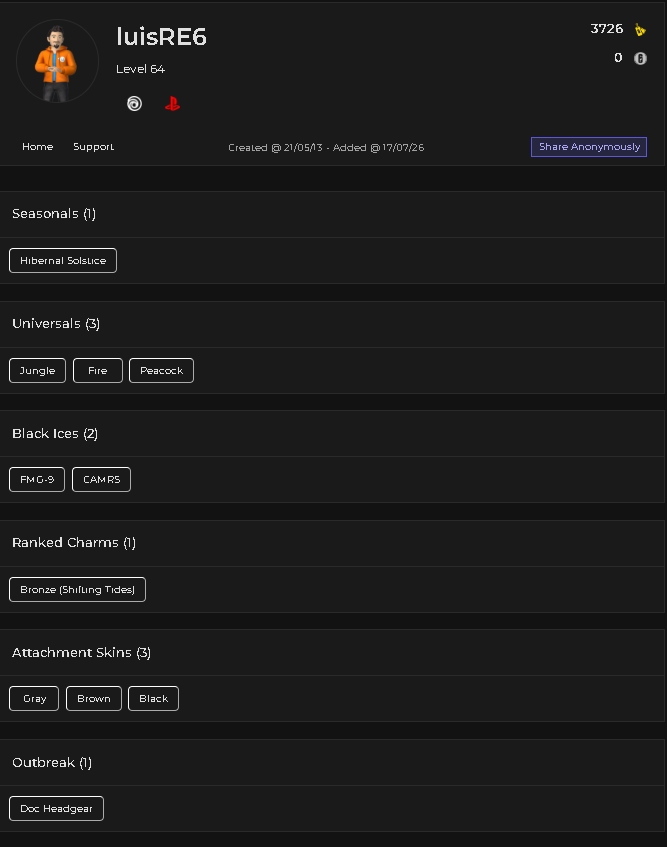Choose the Brown attachment skin tag

pos(94,698)
